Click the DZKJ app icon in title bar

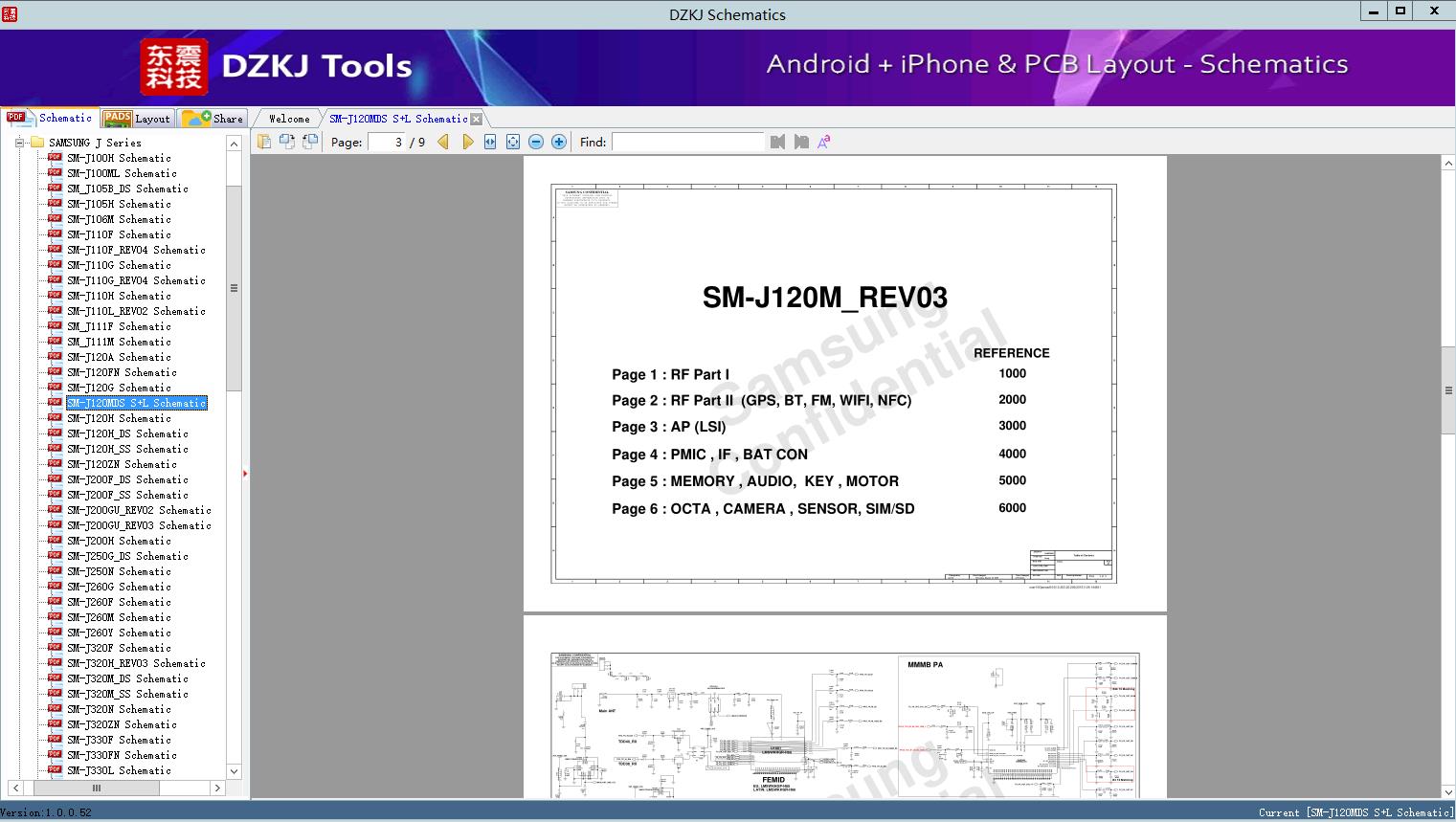pyautogui.click(x=10, y=13)
